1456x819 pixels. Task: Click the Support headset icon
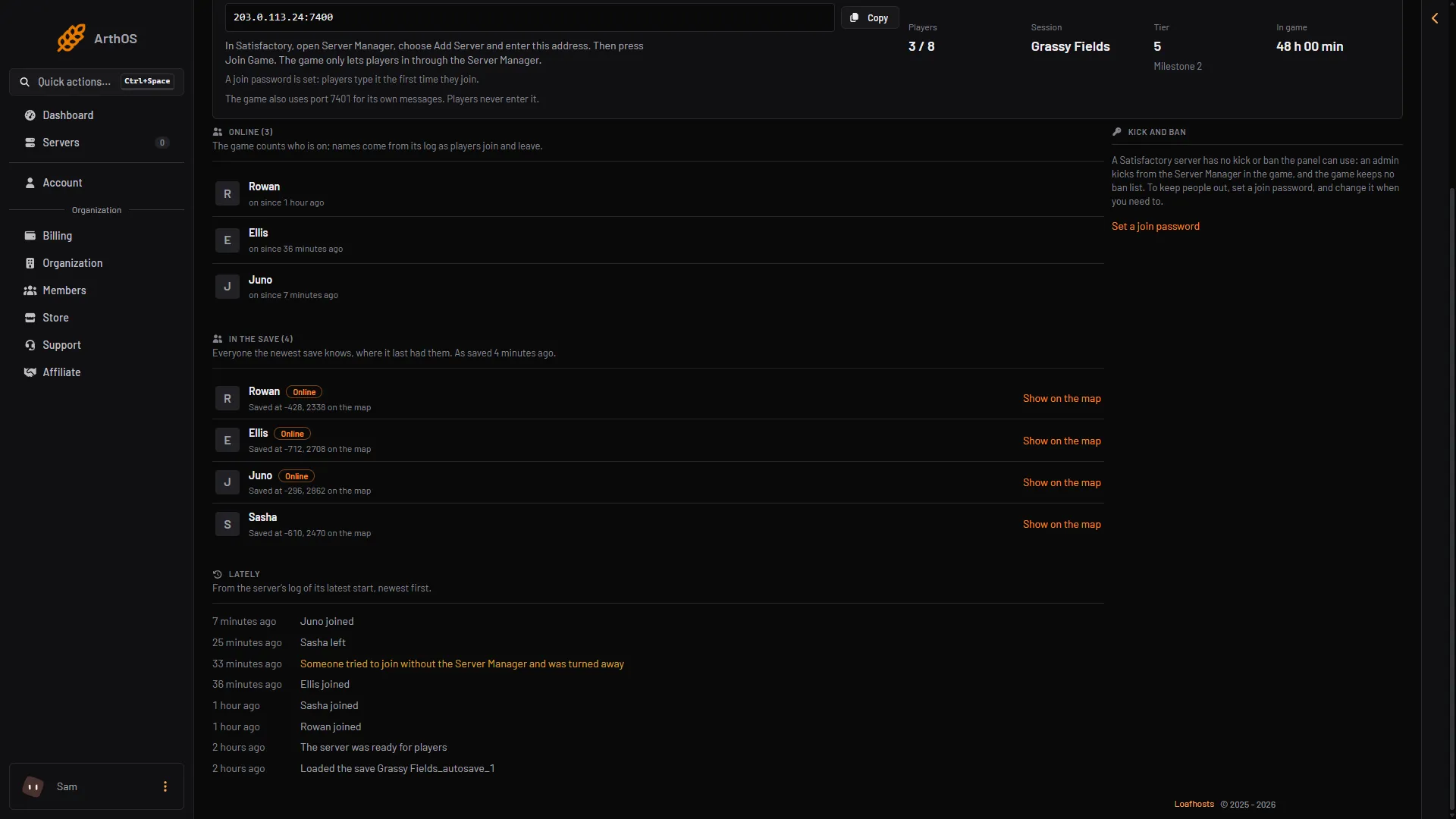pyautogui.click(x=30, y=345)
